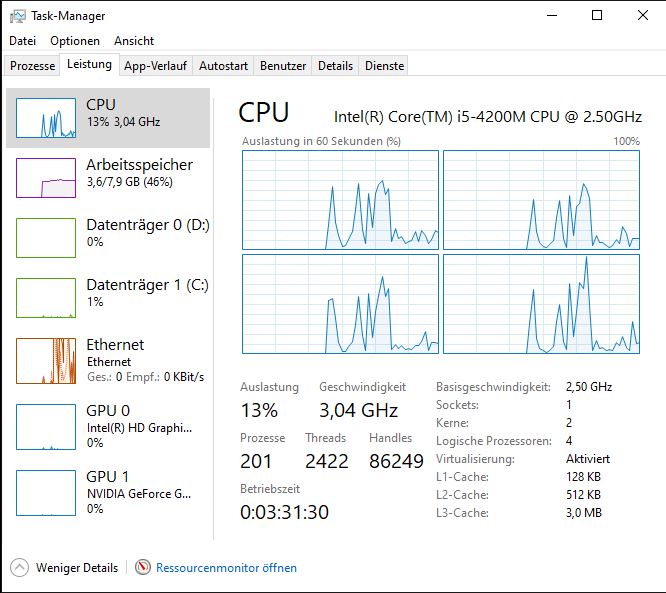Open the Ansicht menu

click(x=134, y=41)
